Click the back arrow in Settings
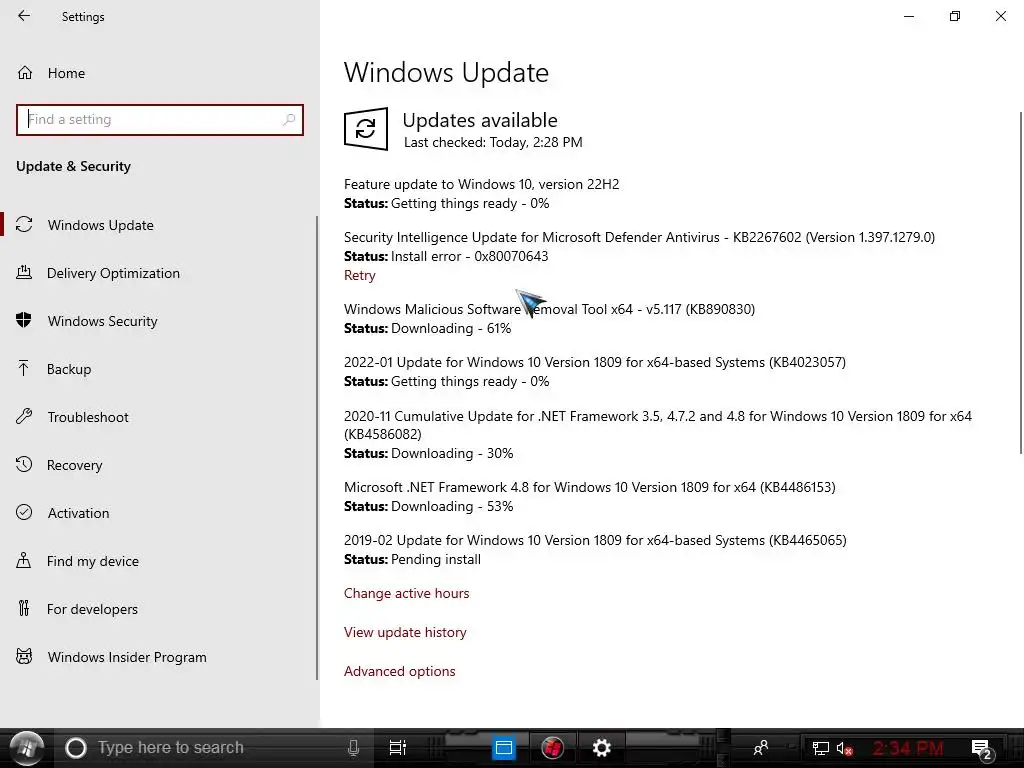1024x768 pixels. (24, 16)
